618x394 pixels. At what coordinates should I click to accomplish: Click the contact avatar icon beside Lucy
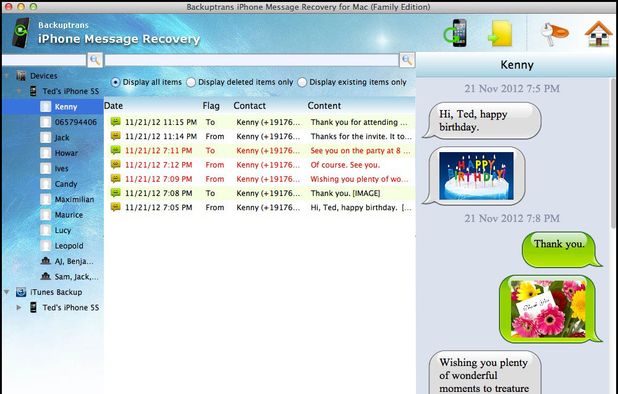click(x=46, y=230)
